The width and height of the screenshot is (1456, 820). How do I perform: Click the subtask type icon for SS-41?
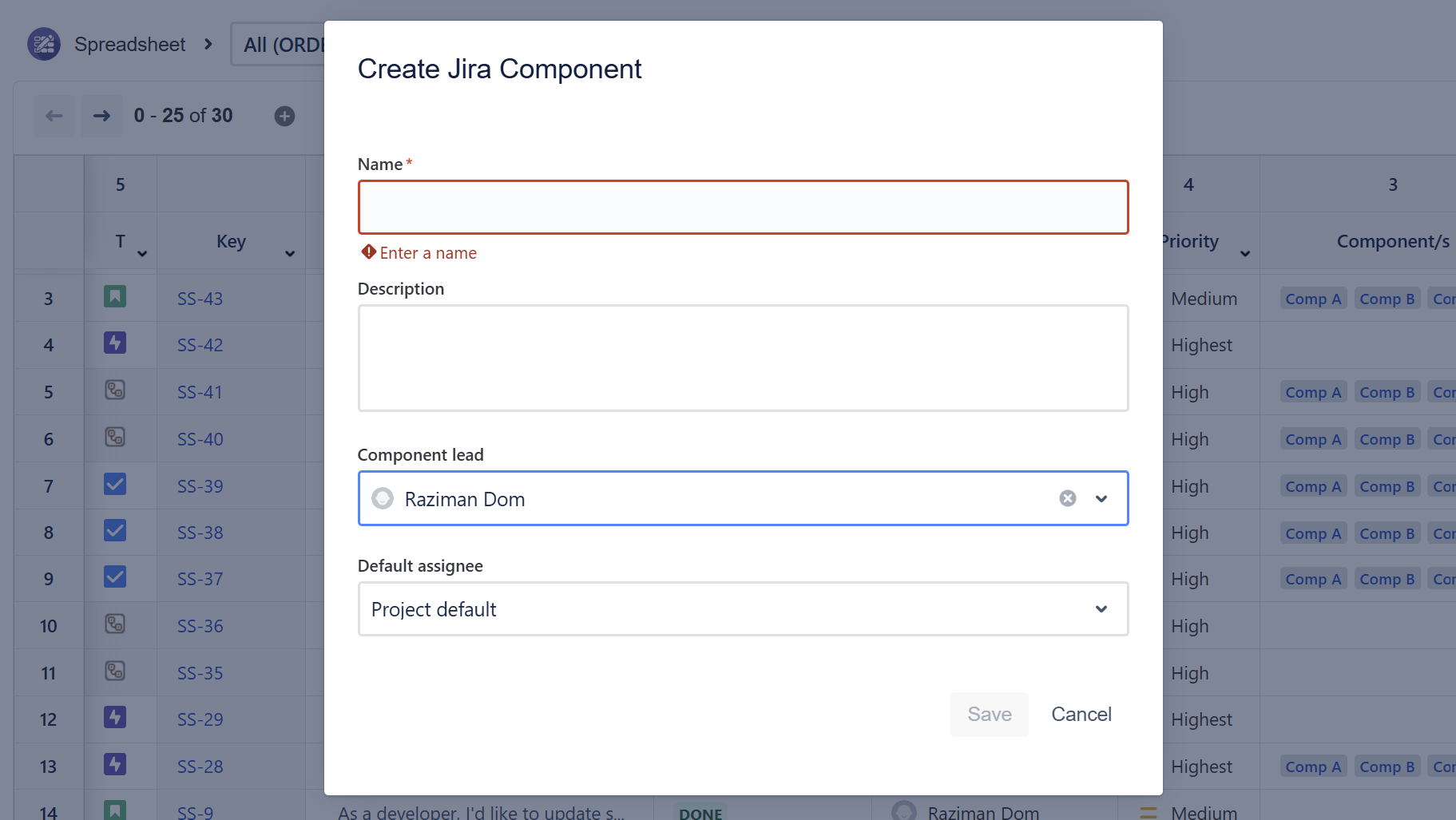(115, 390)
